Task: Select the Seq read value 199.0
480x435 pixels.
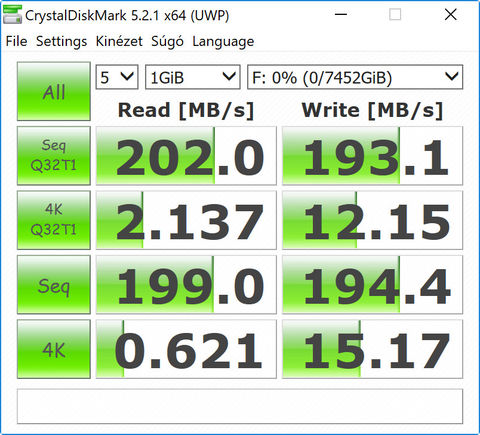Action: [x=186, y=285]
